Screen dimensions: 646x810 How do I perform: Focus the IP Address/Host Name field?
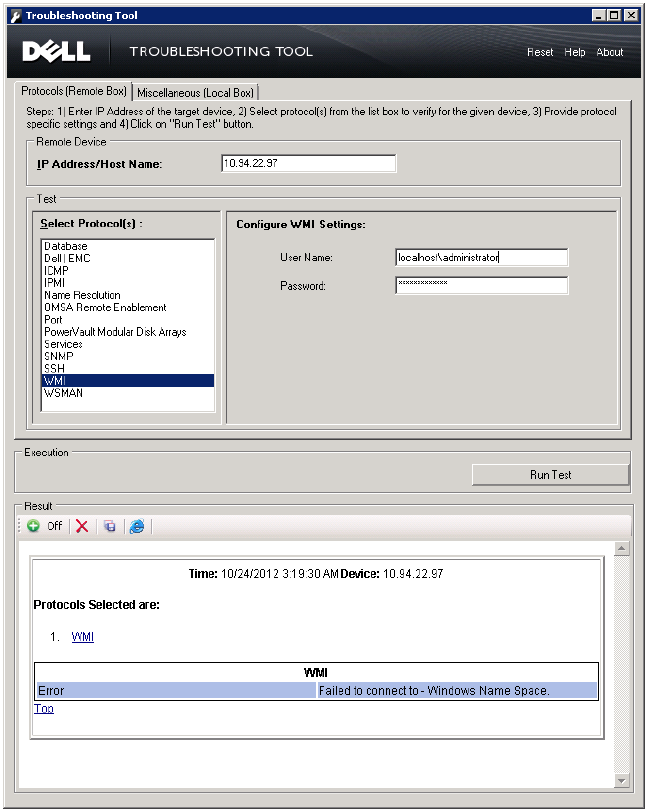coord(309,163)
